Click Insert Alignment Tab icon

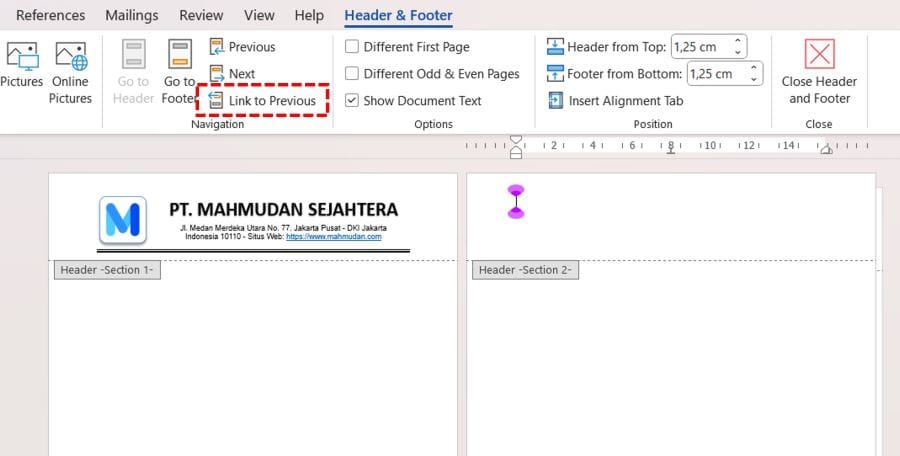coord(556,101)
